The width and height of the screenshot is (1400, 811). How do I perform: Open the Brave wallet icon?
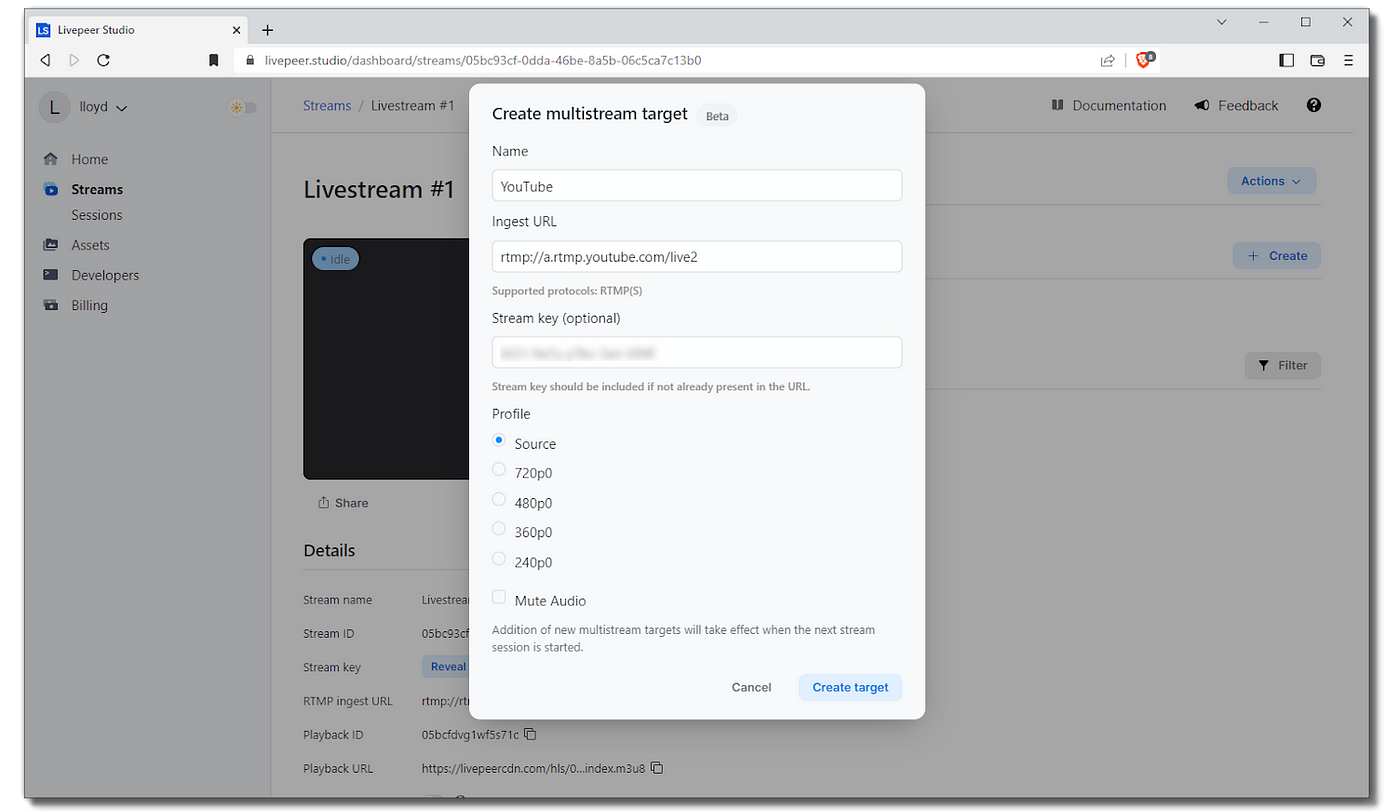(x=1317, y=60)
